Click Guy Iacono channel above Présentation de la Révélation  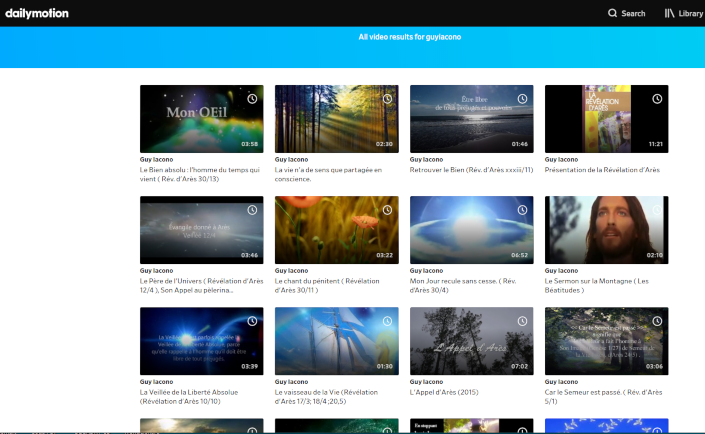pyautogui.click(x=561, y=159)
